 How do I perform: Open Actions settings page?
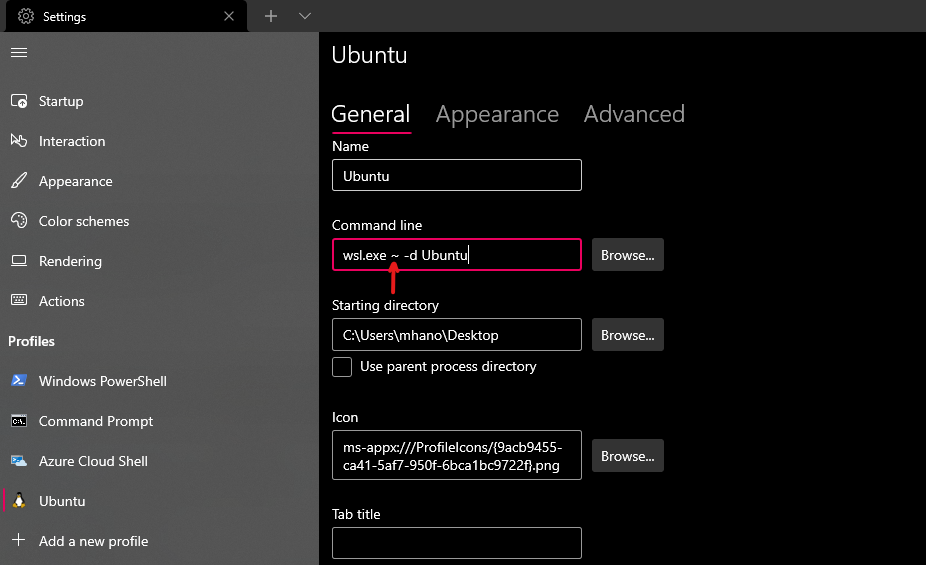[159, 301]
